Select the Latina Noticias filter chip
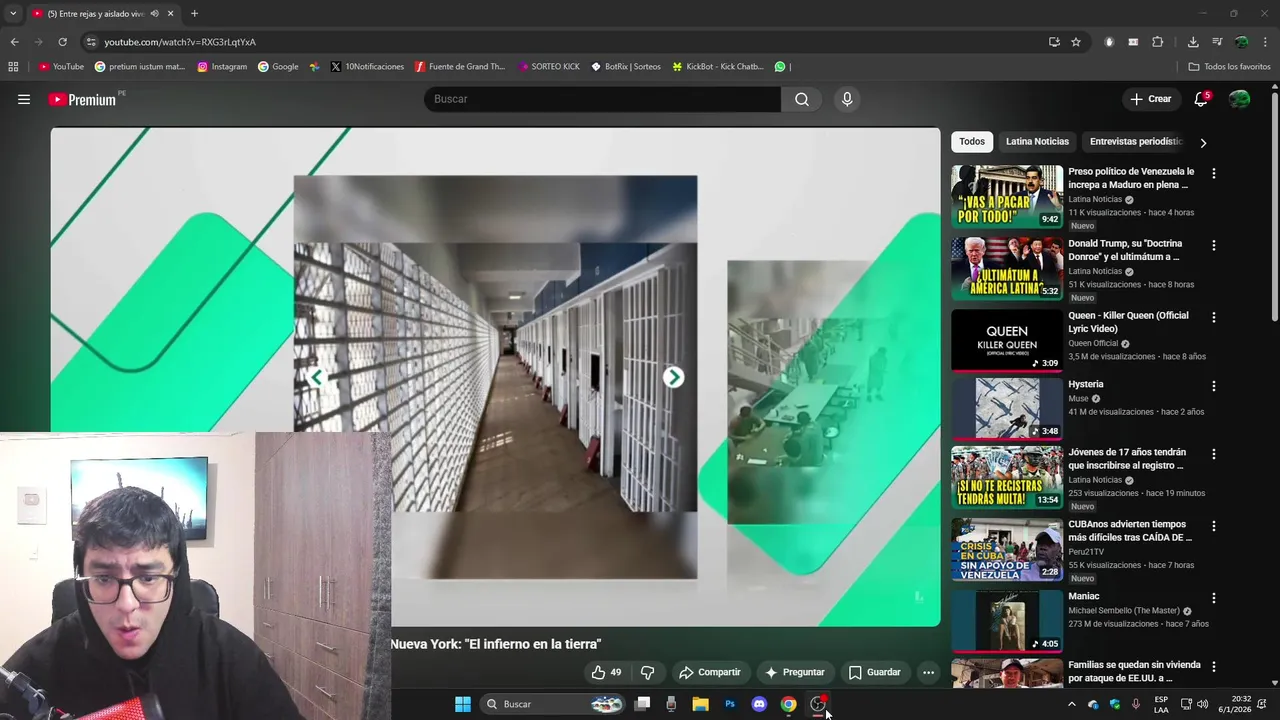 click(1037, 142)
